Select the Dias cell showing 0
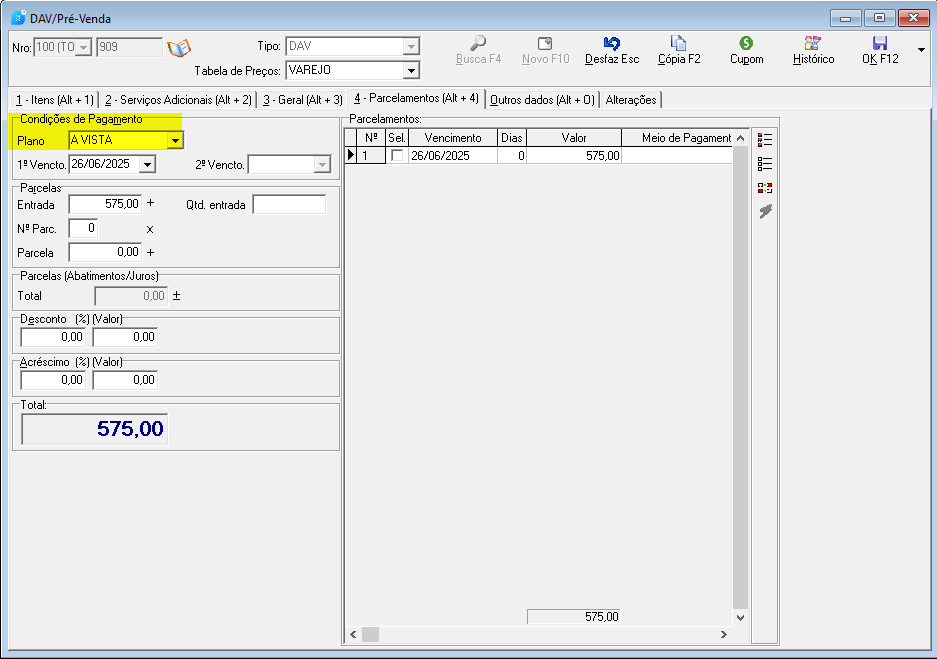 512,155
